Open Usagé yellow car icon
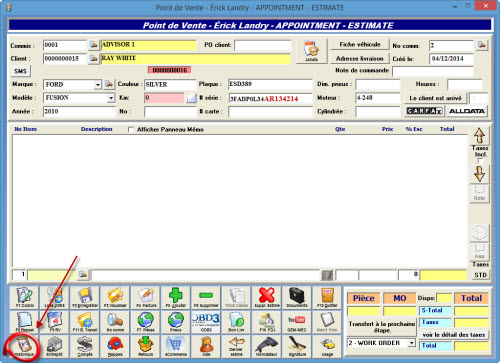Image resolution: width=500 pixels, height=363 pixels. pyautogui.click(x=327, y=347)
